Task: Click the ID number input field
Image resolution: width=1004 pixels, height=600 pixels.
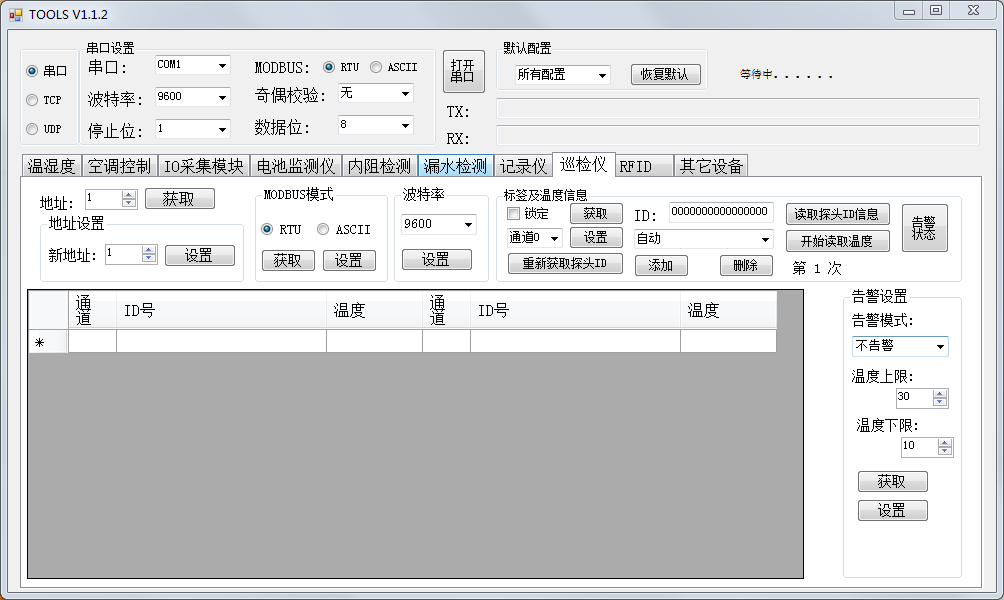Action: coord(720,212)
